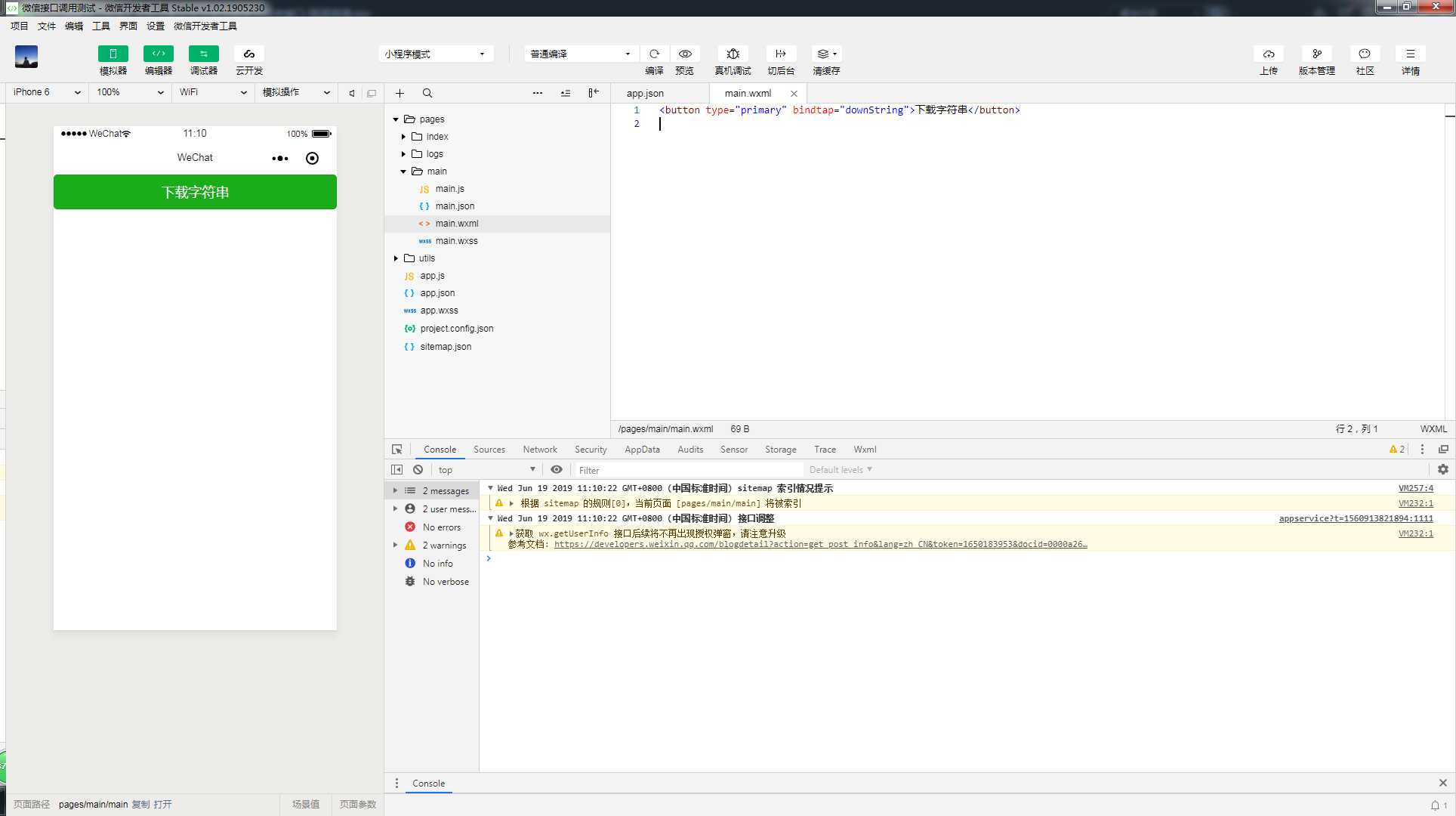The width and height of the screenshot is (1456, 816).
Task: Switch to the Wxml tab
Action: tap(865, 450)
